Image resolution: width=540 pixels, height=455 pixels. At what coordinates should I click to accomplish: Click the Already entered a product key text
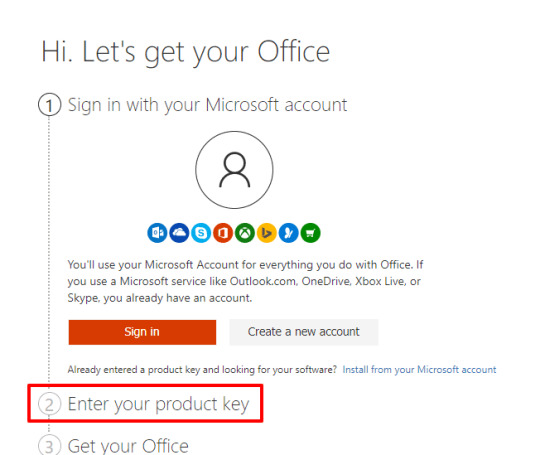[202, 370]
